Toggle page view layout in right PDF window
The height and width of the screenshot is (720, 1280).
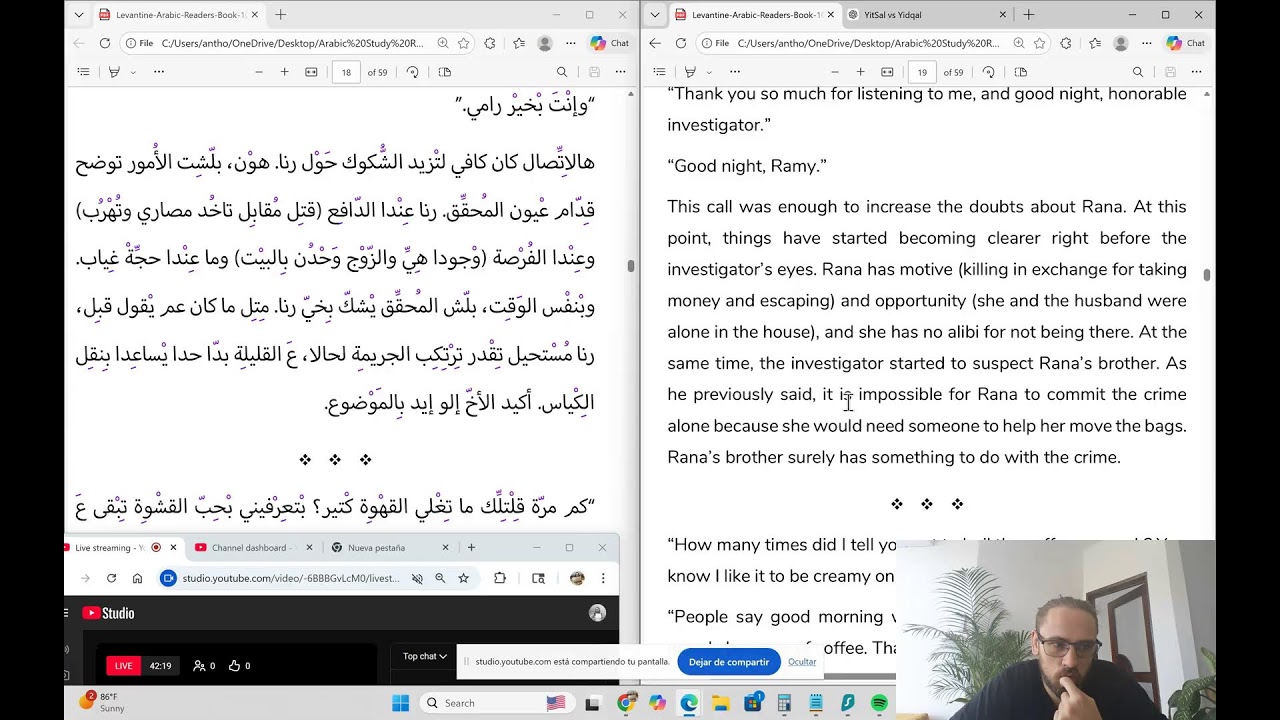(x=1021, y=72)
